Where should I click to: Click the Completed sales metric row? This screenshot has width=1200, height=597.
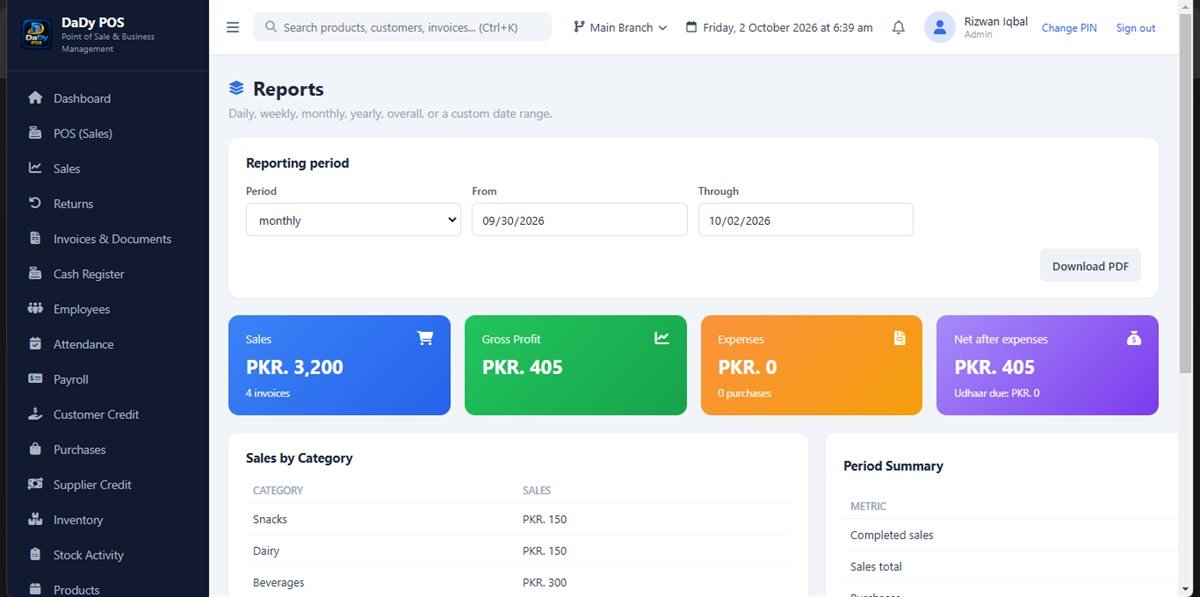click(1011, 535)
